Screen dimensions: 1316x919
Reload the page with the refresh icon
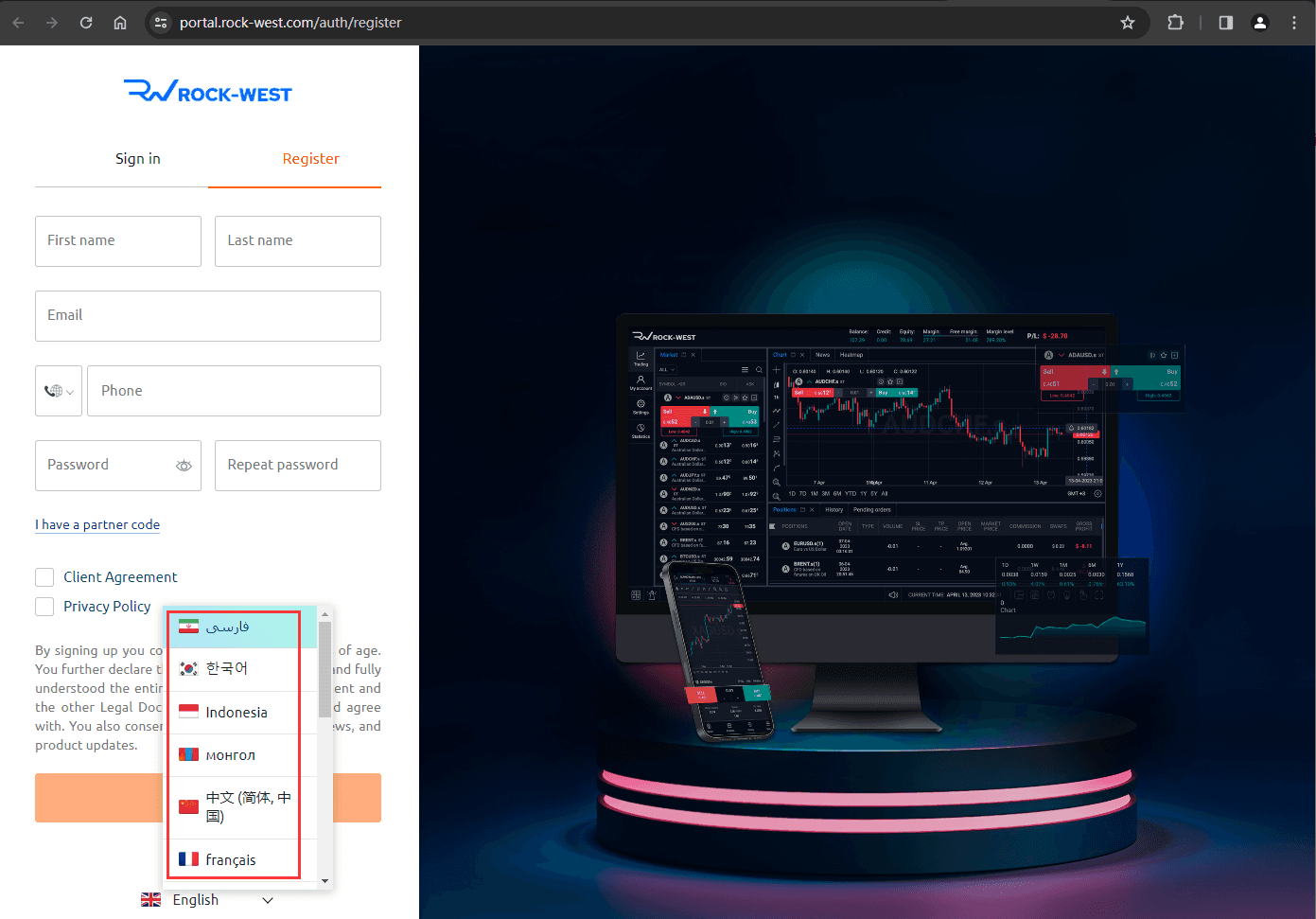click(86, 23)
